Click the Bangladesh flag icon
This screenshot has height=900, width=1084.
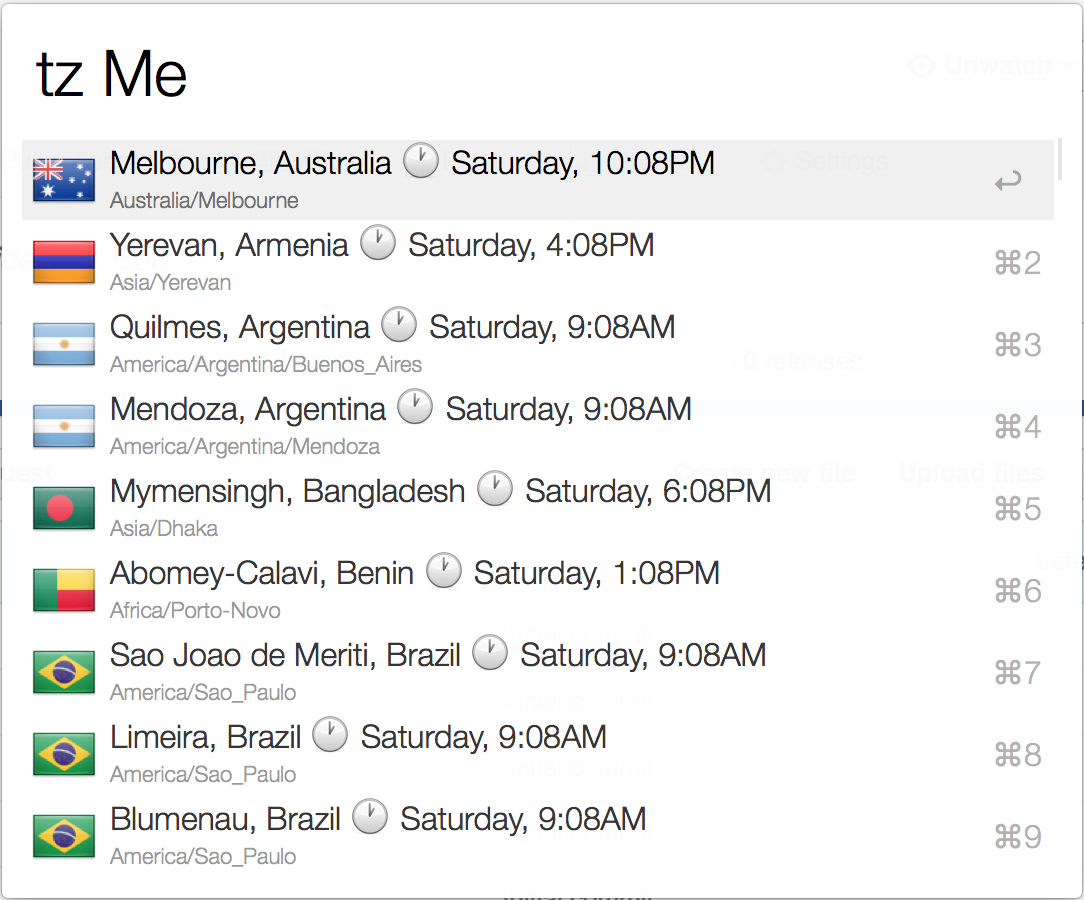pos(64,508)
